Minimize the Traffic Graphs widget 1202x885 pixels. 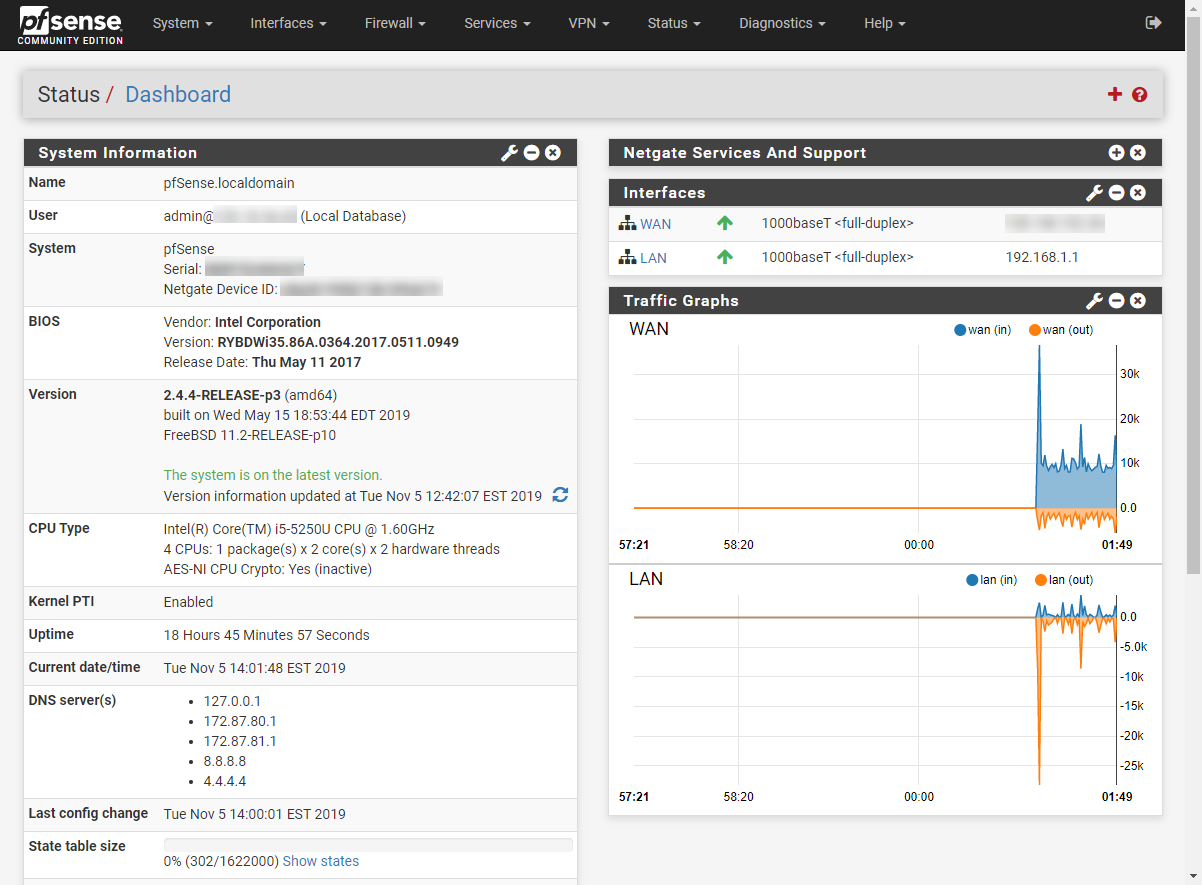(x=1117, y=301)
